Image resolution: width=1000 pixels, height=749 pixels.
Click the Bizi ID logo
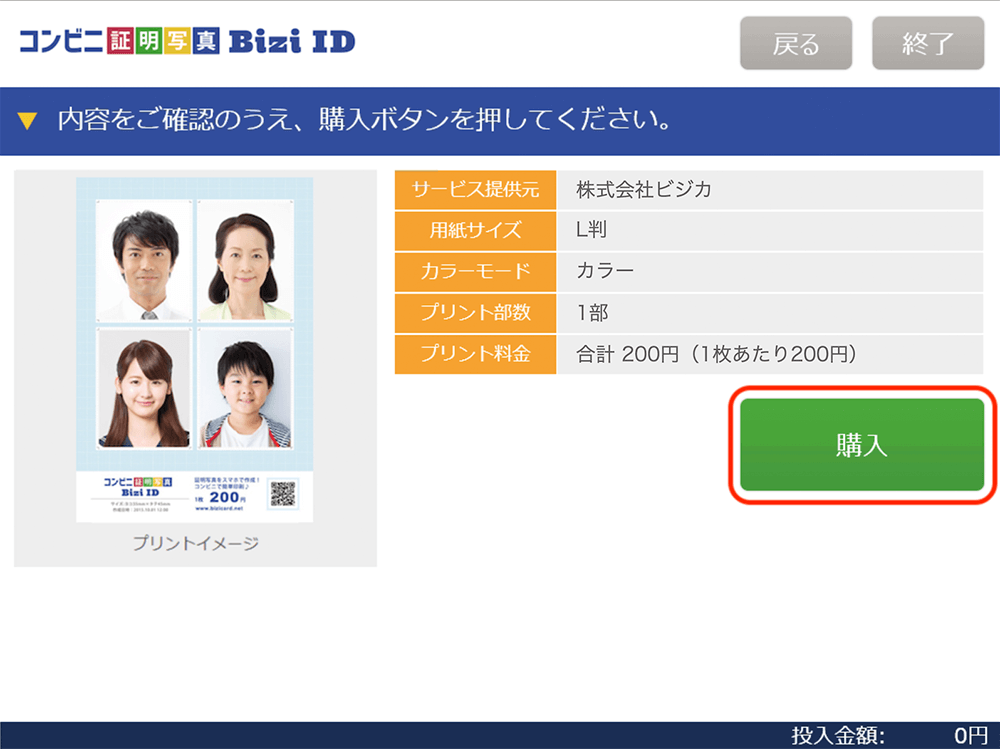click(x=185, y=41)
